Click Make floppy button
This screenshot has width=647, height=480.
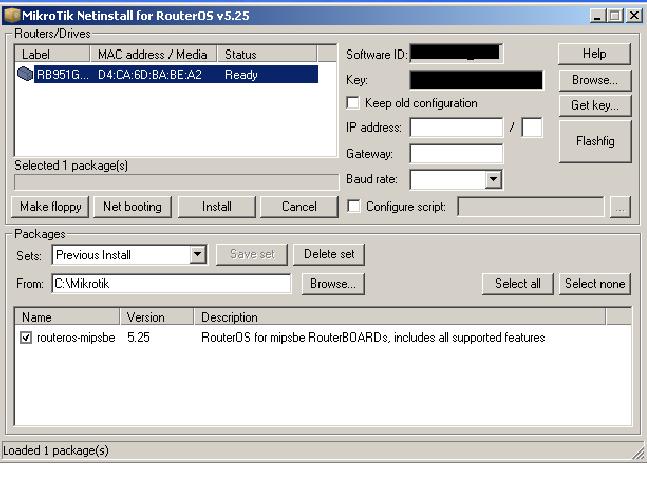coord(50,207)
